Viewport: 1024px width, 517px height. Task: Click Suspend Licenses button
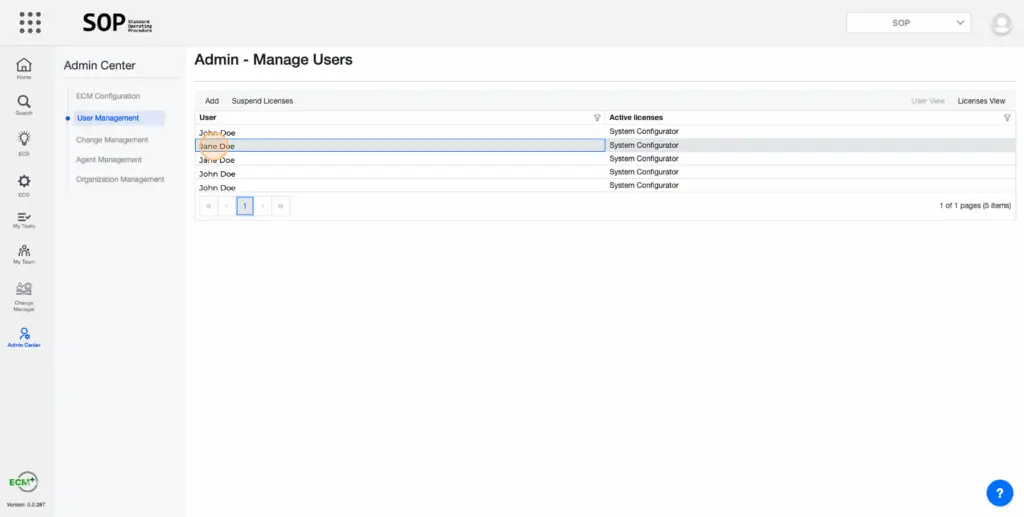tap(262, 101)
